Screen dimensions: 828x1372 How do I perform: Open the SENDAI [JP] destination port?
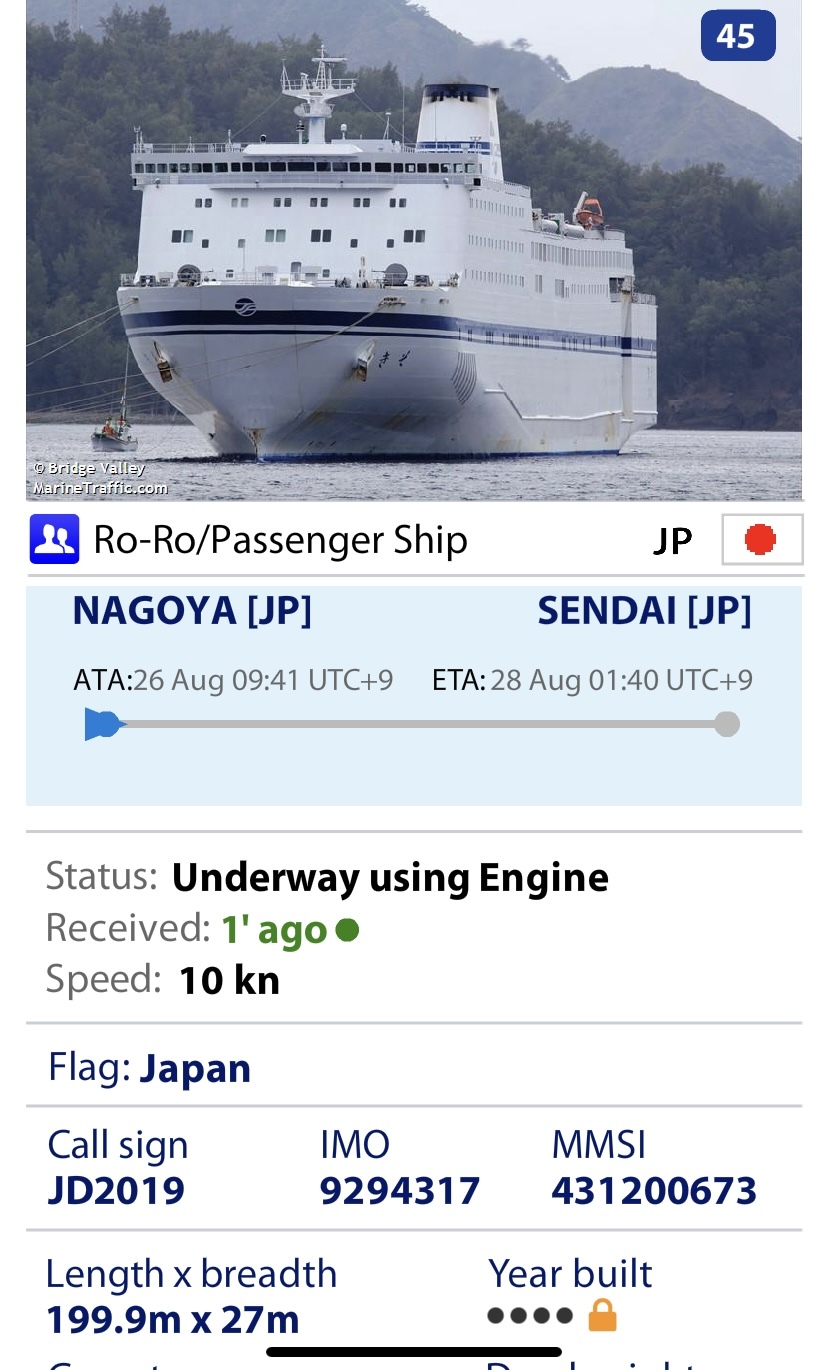644,611
